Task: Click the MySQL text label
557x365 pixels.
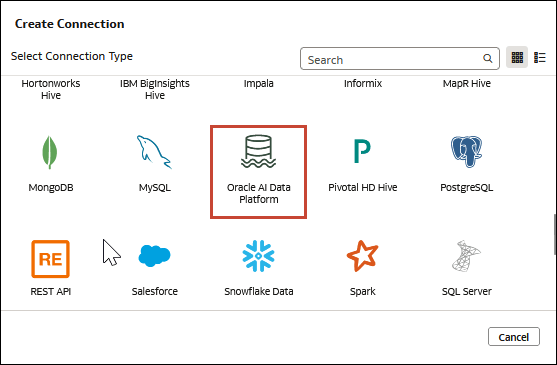Action: (155, 187)
